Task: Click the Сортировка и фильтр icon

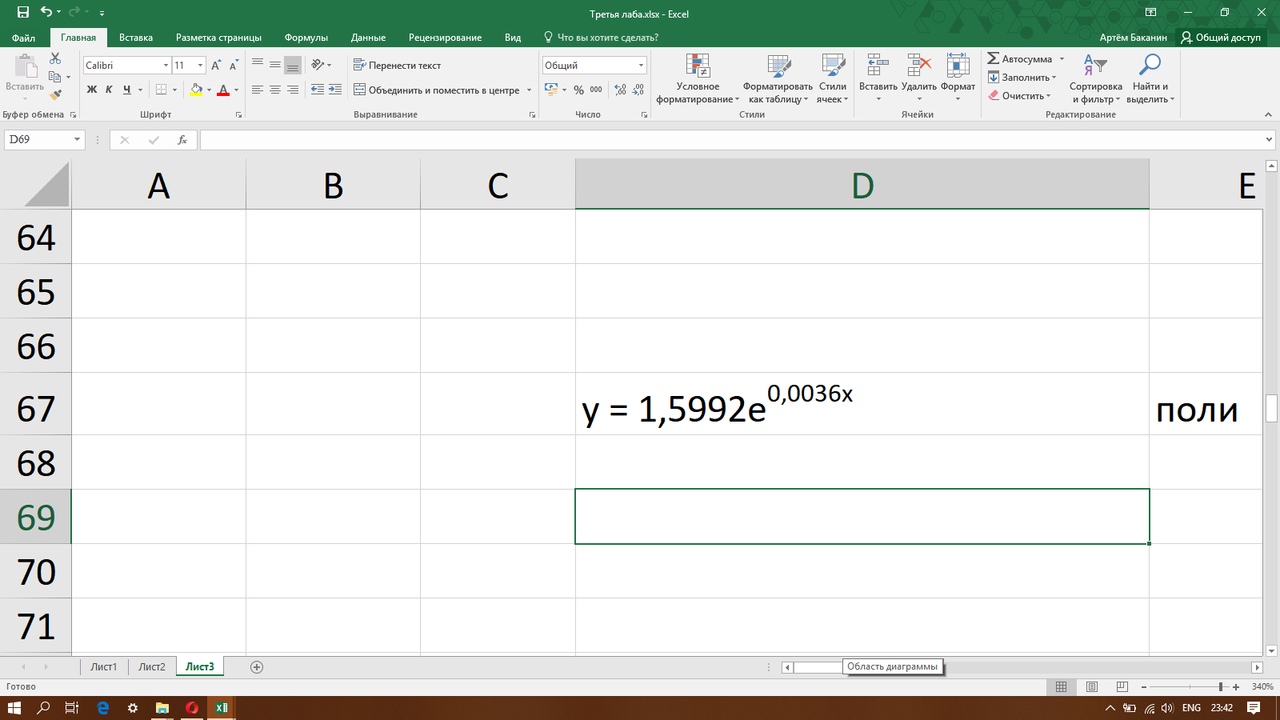Action: tap(1095, 66)
